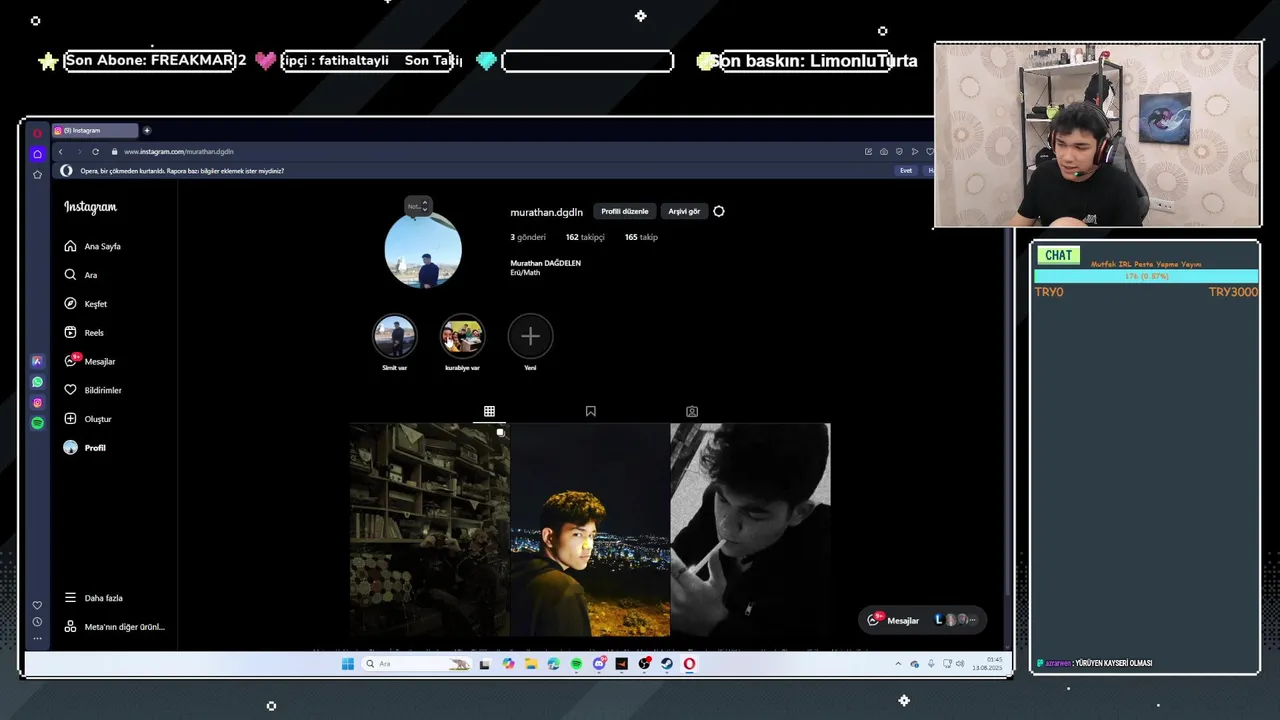
Task: Select the saved bookmark tab
Action: (591, 411)
